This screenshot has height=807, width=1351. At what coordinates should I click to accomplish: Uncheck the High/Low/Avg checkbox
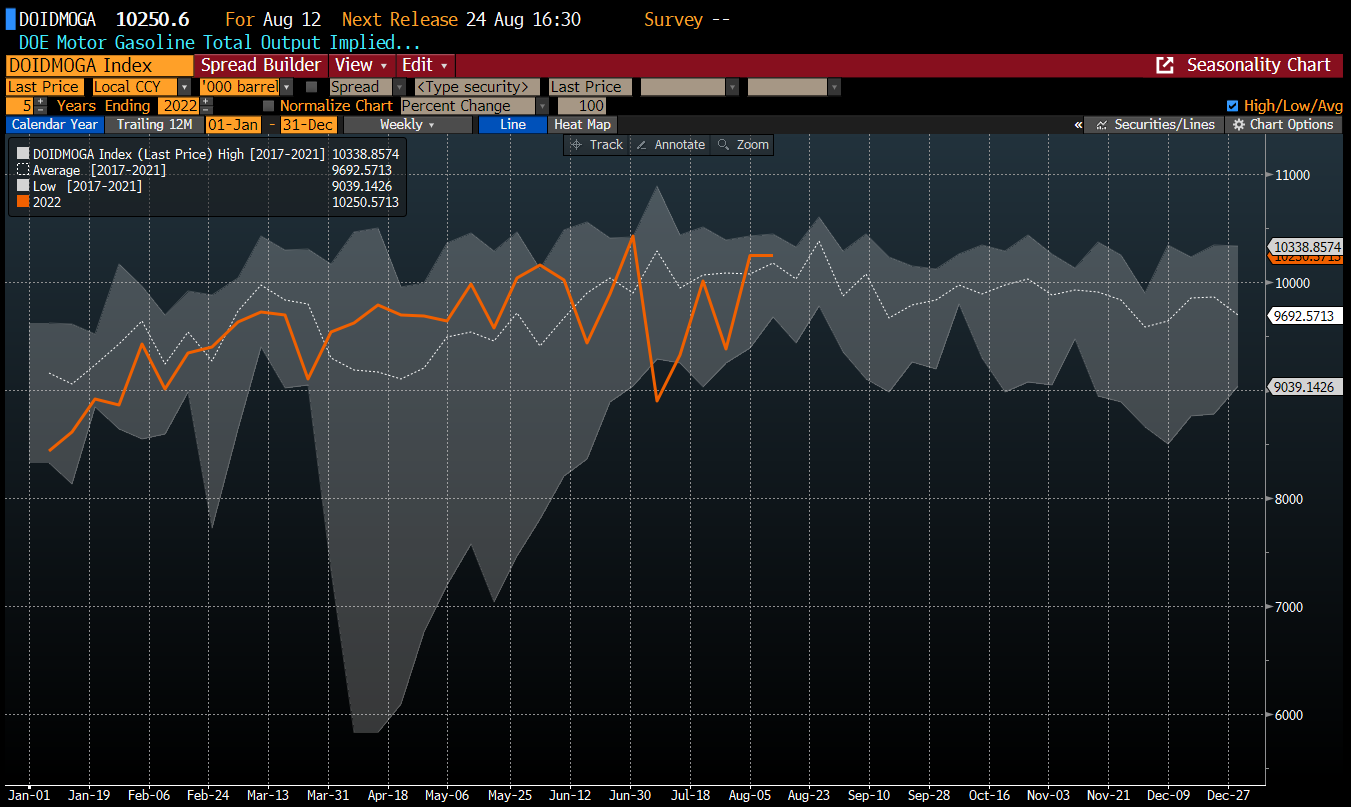(x=1232, y=106)
